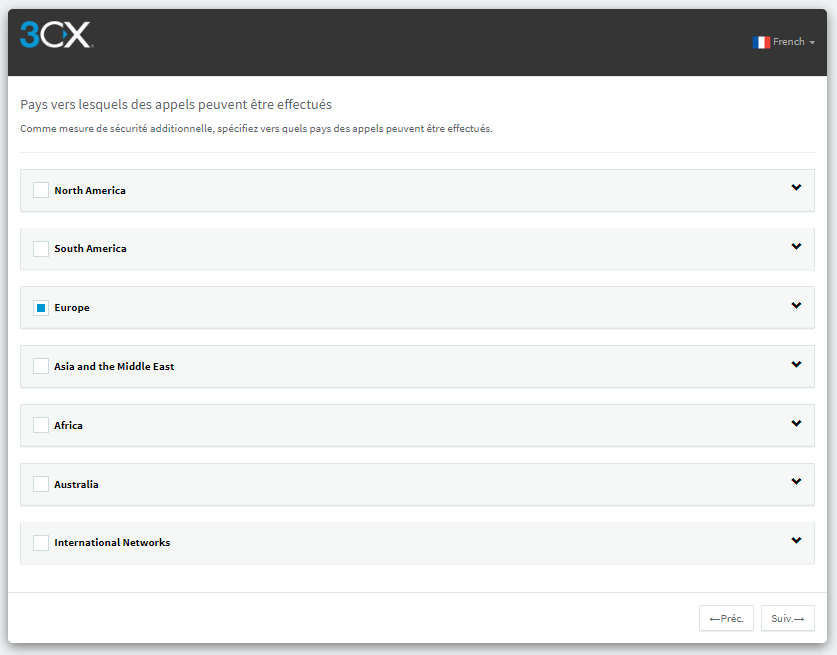Check the Africa region checkbox
837x655 pixels.
coord(40,425)
